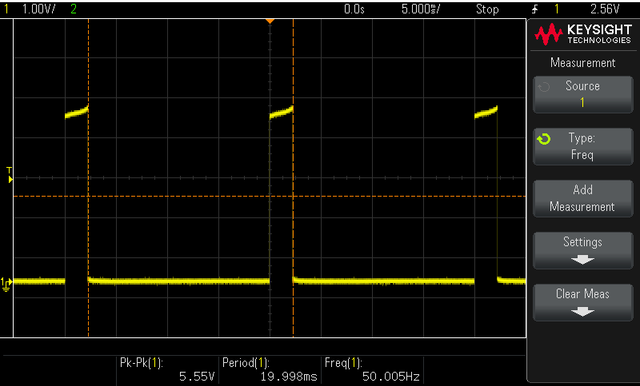Click the Keysight Technologies logo
The height and width of the screenshot is (386, 640).
click(583, 34)
